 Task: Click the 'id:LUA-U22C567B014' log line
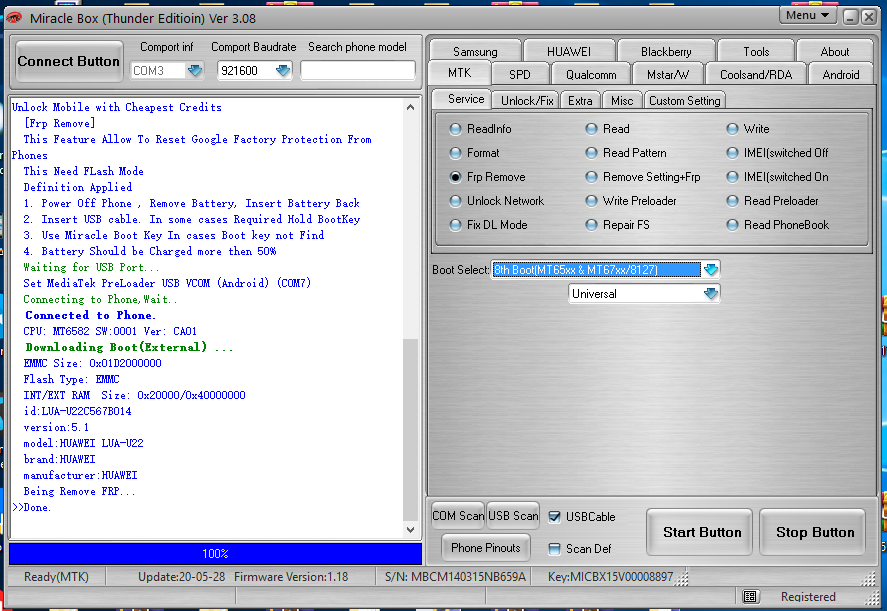click(77, 411)
